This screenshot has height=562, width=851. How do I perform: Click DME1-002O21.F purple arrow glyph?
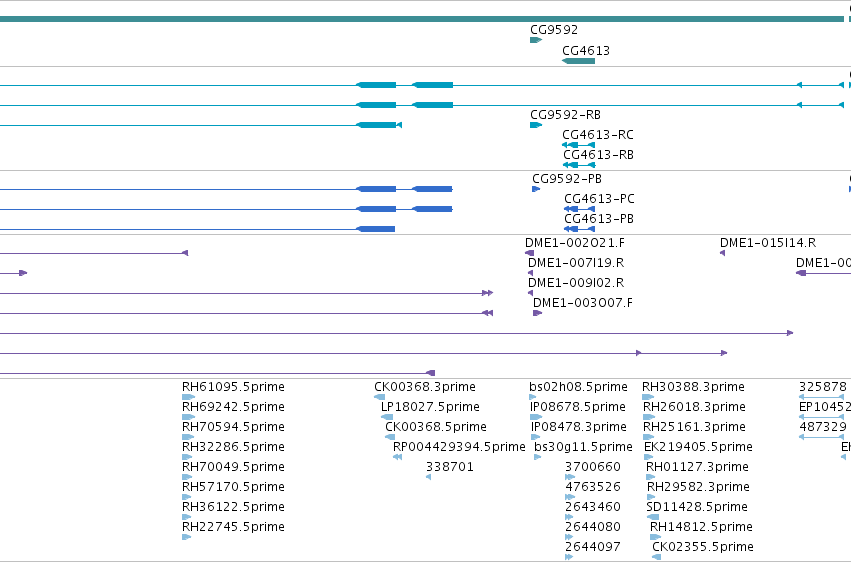[529, 253]
